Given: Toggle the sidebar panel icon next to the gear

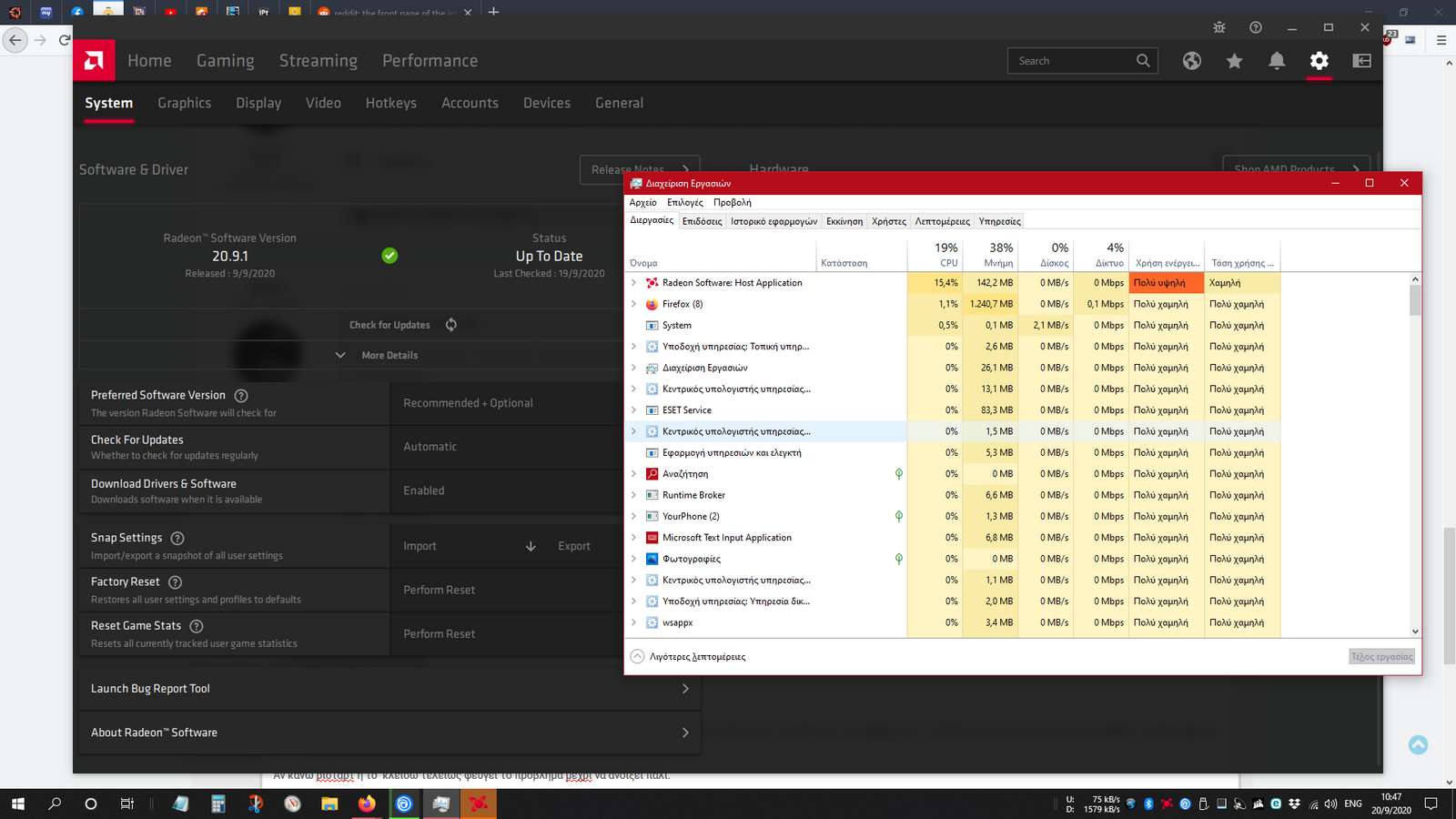Looking at the screenshot, I should coord(1361,61).
